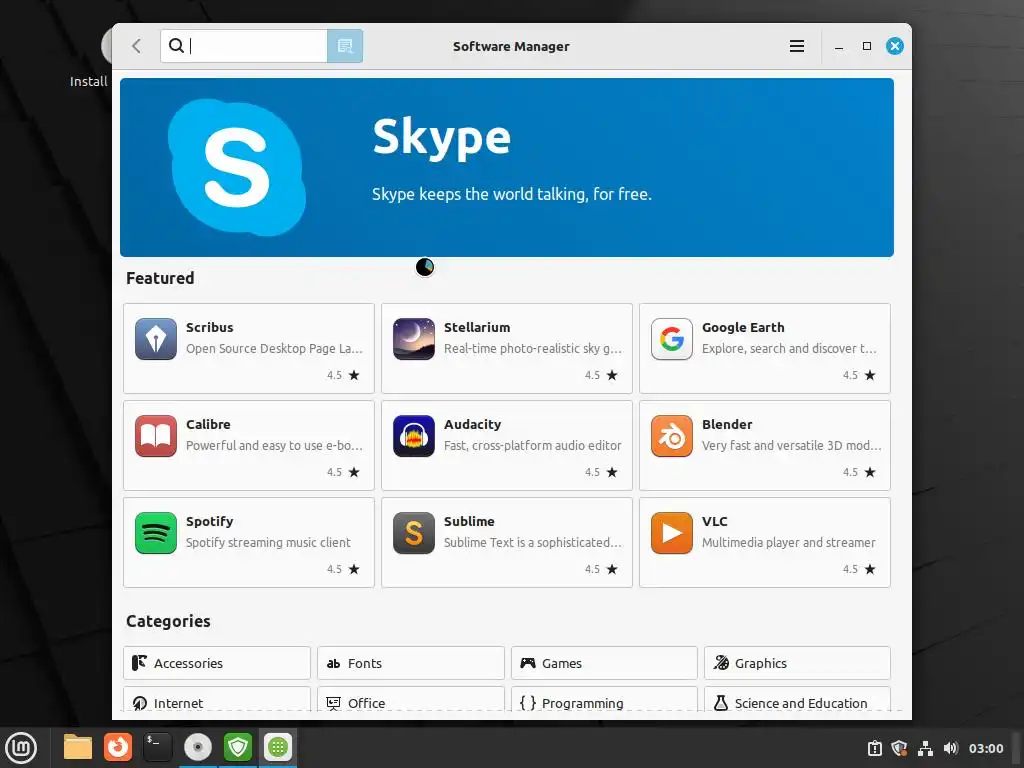This screenshot has width=1024, height=768.
Task: Open the Graphics category
Action: click(797, 663)
